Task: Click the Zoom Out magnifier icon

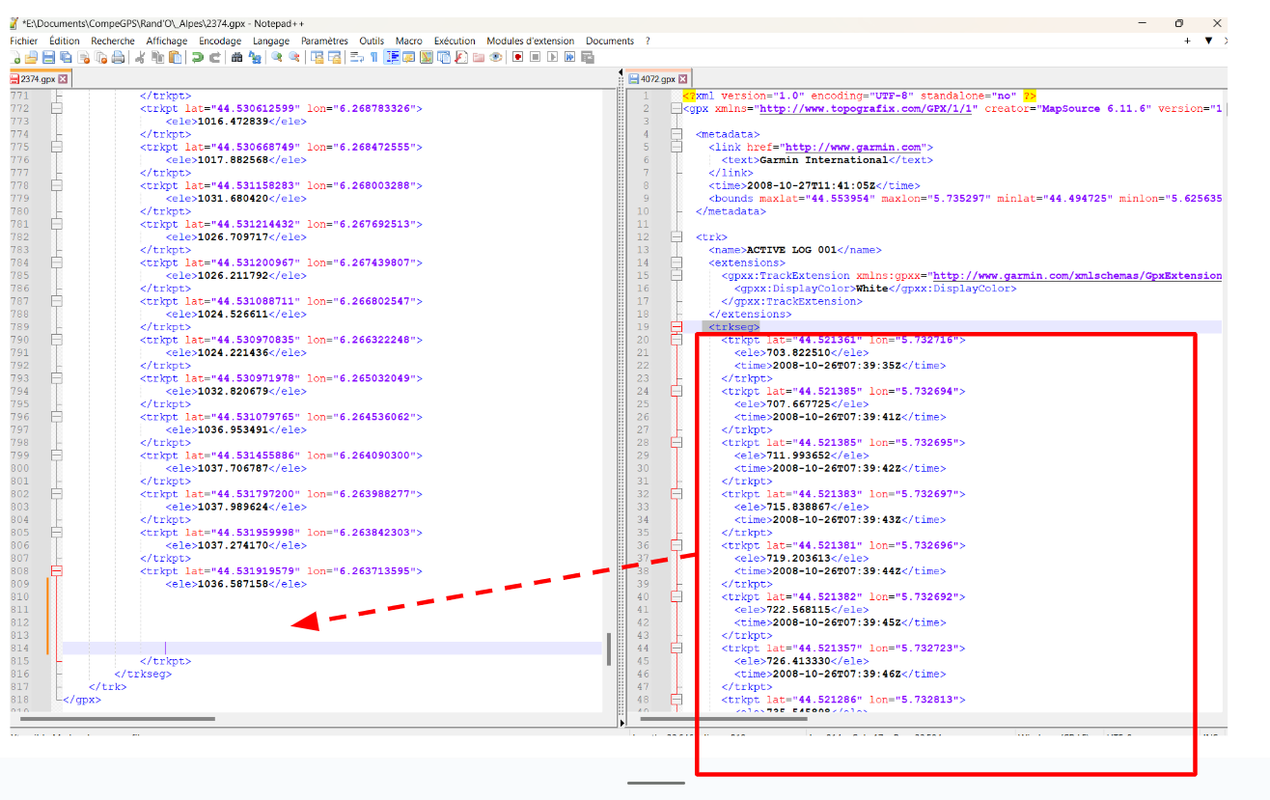Action: click(294, 58)
